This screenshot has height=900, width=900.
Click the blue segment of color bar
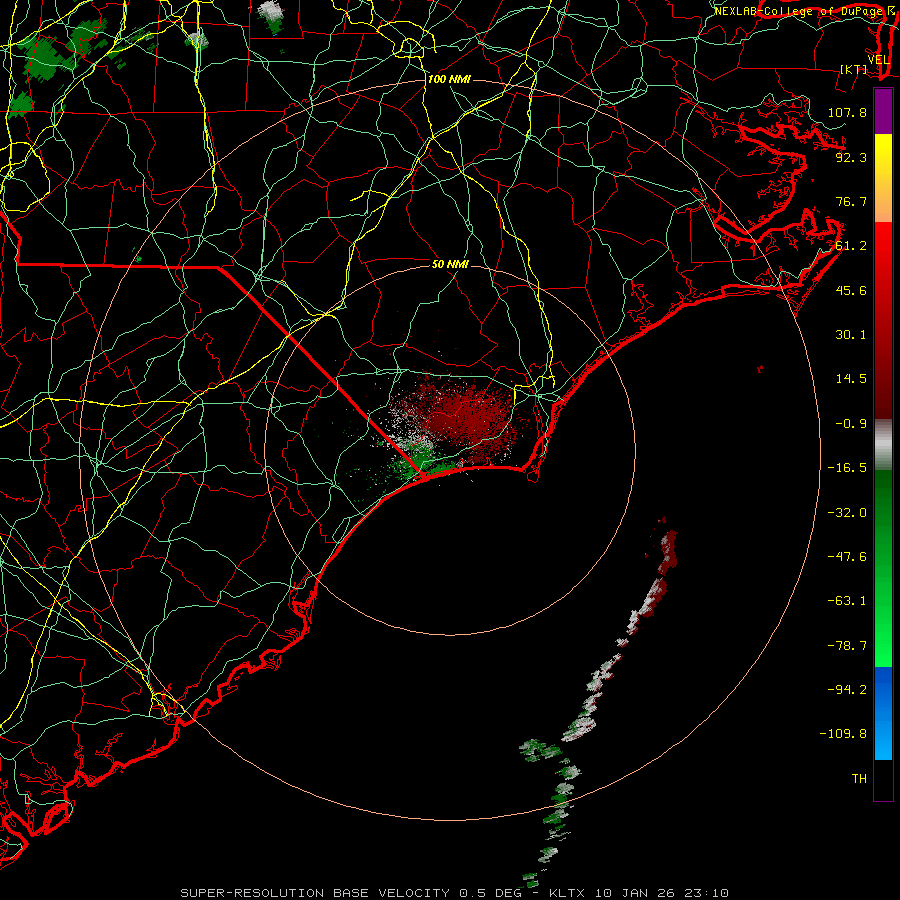[x=883, y=713]
